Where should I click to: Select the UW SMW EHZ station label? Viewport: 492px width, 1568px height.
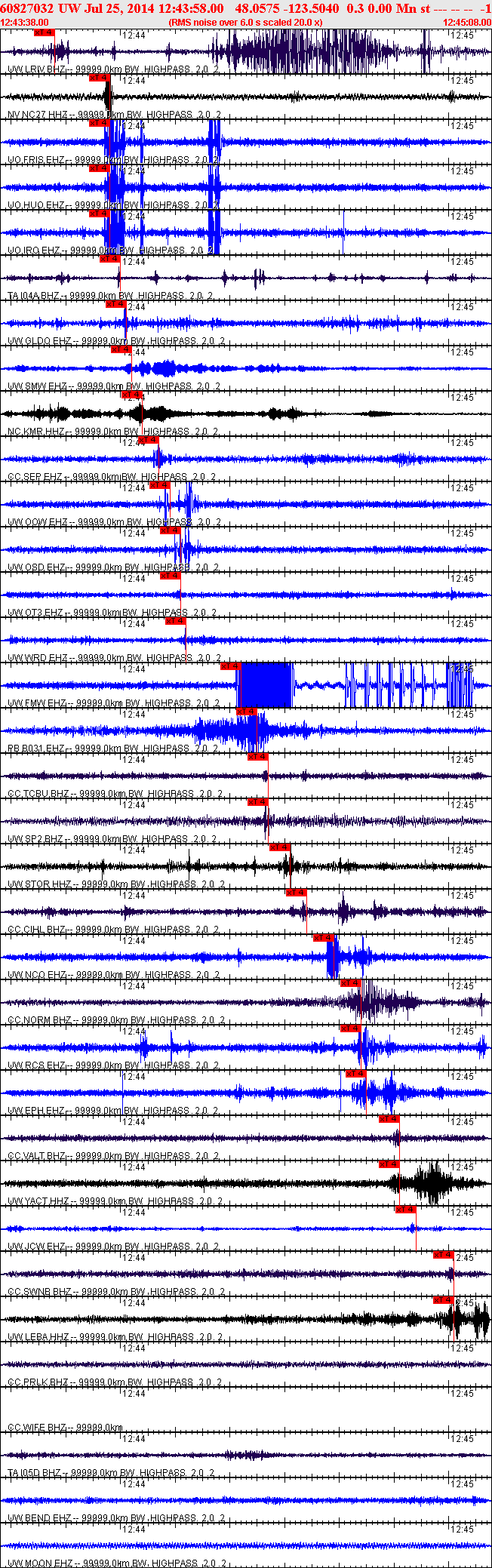[x=38, y=386]
